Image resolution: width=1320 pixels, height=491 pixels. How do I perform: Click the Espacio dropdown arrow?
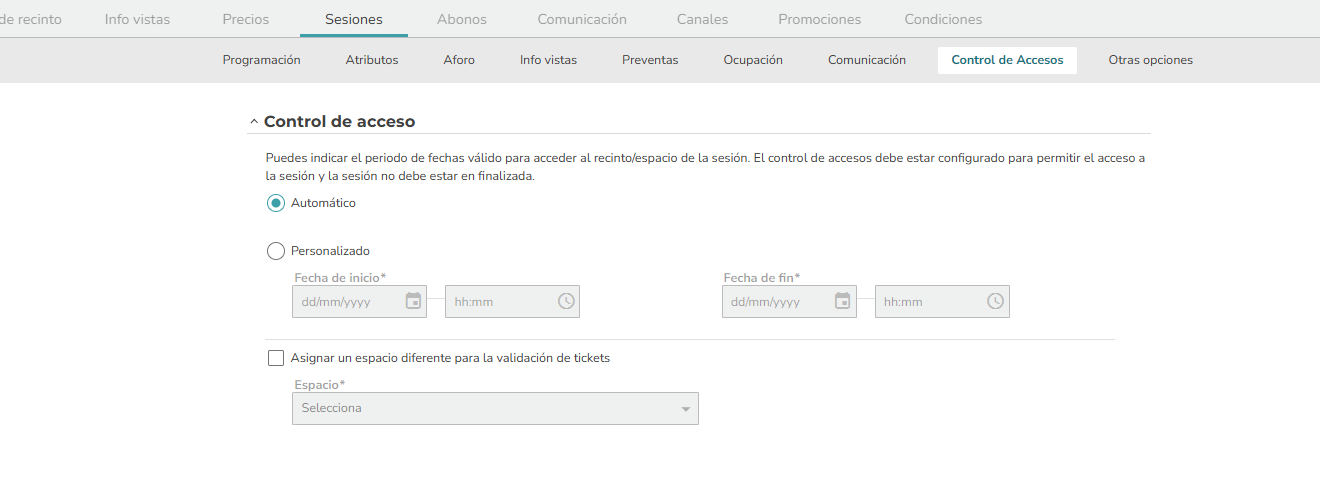685,409
